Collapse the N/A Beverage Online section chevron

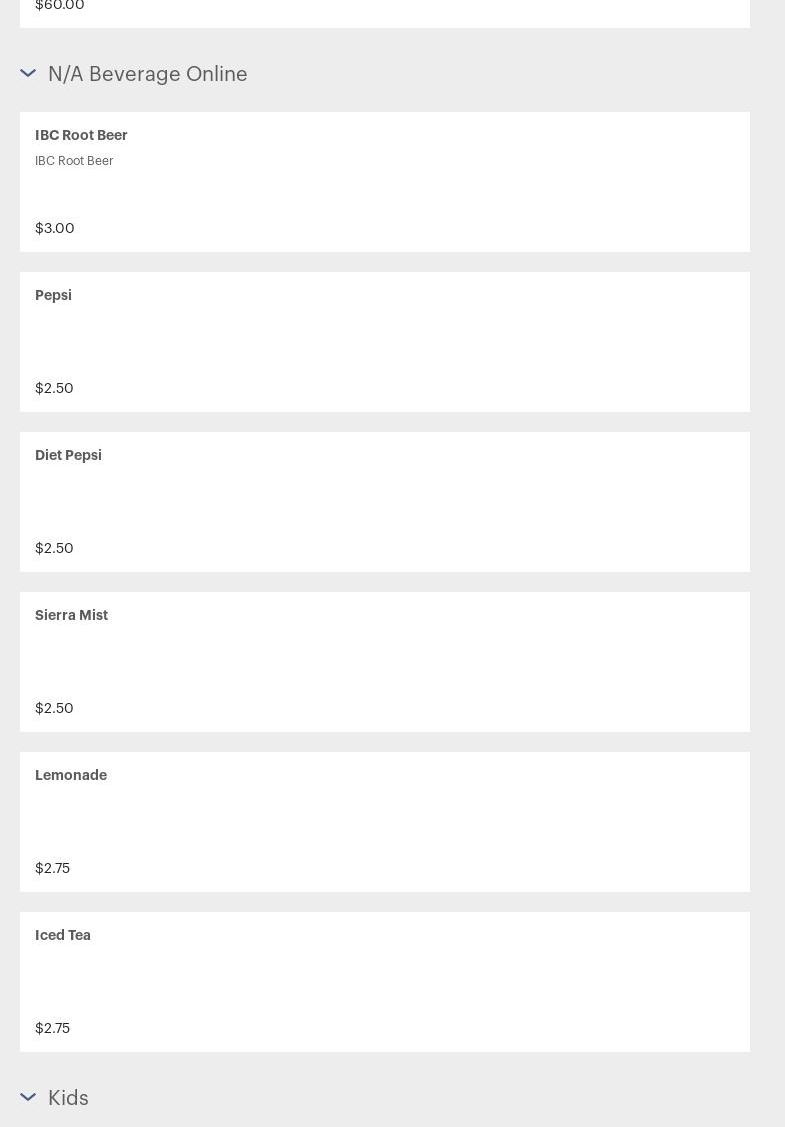point(28,73)
